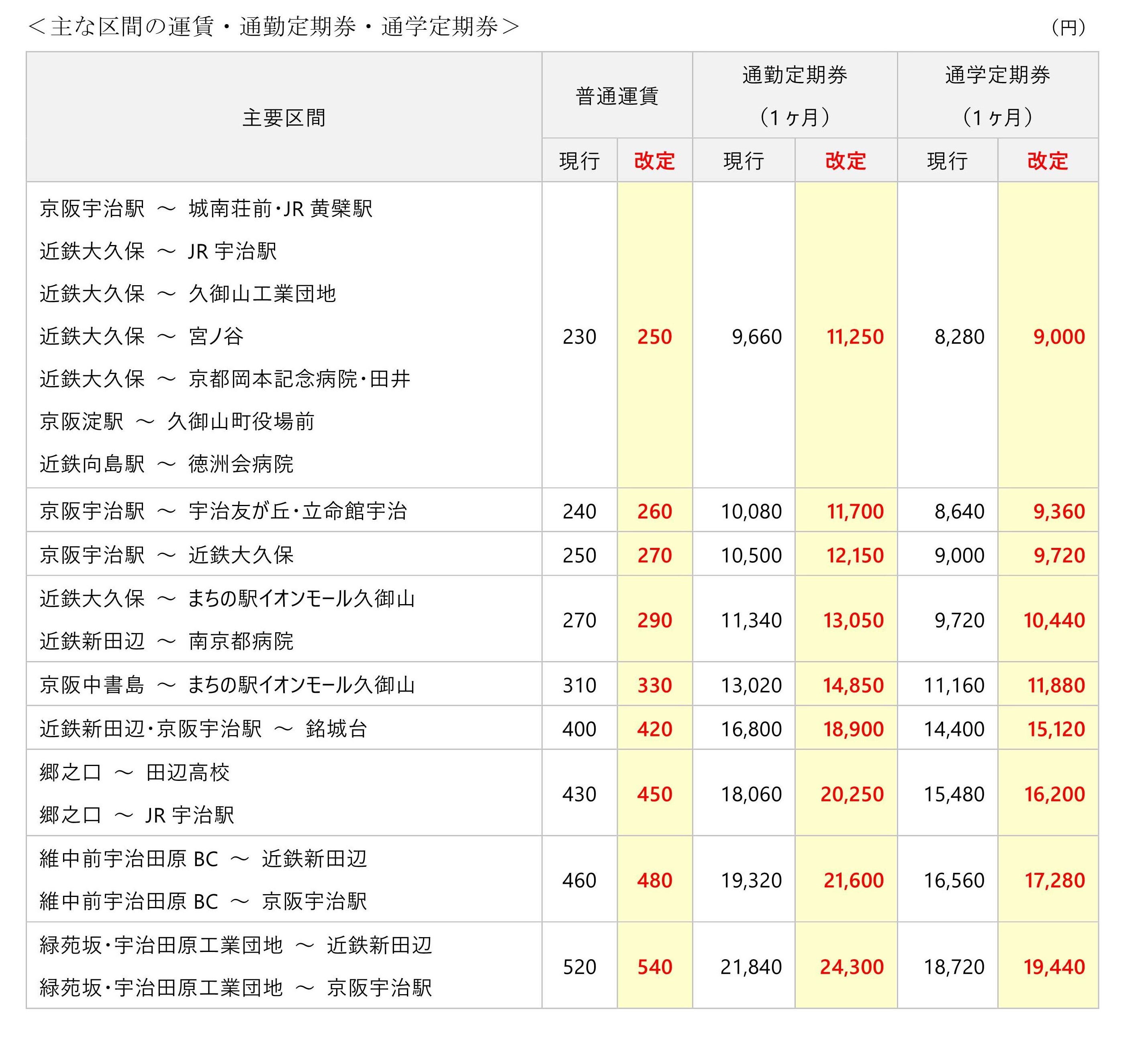This screenshot has width=1148, height=1052.
Task: Click the current student pass 11,160
Action: [x=954, y=685]
